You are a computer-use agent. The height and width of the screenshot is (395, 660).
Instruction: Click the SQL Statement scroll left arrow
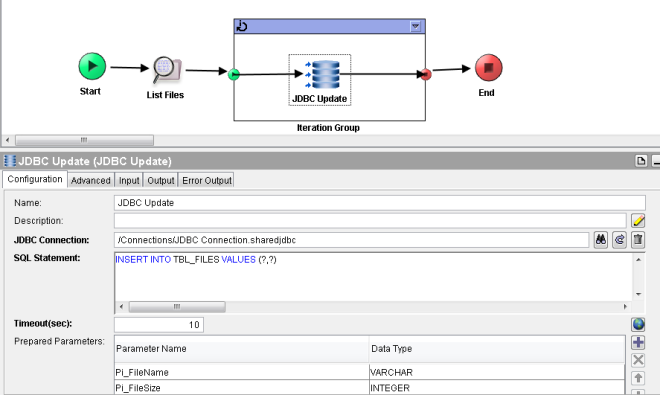(x=121, y=307)
